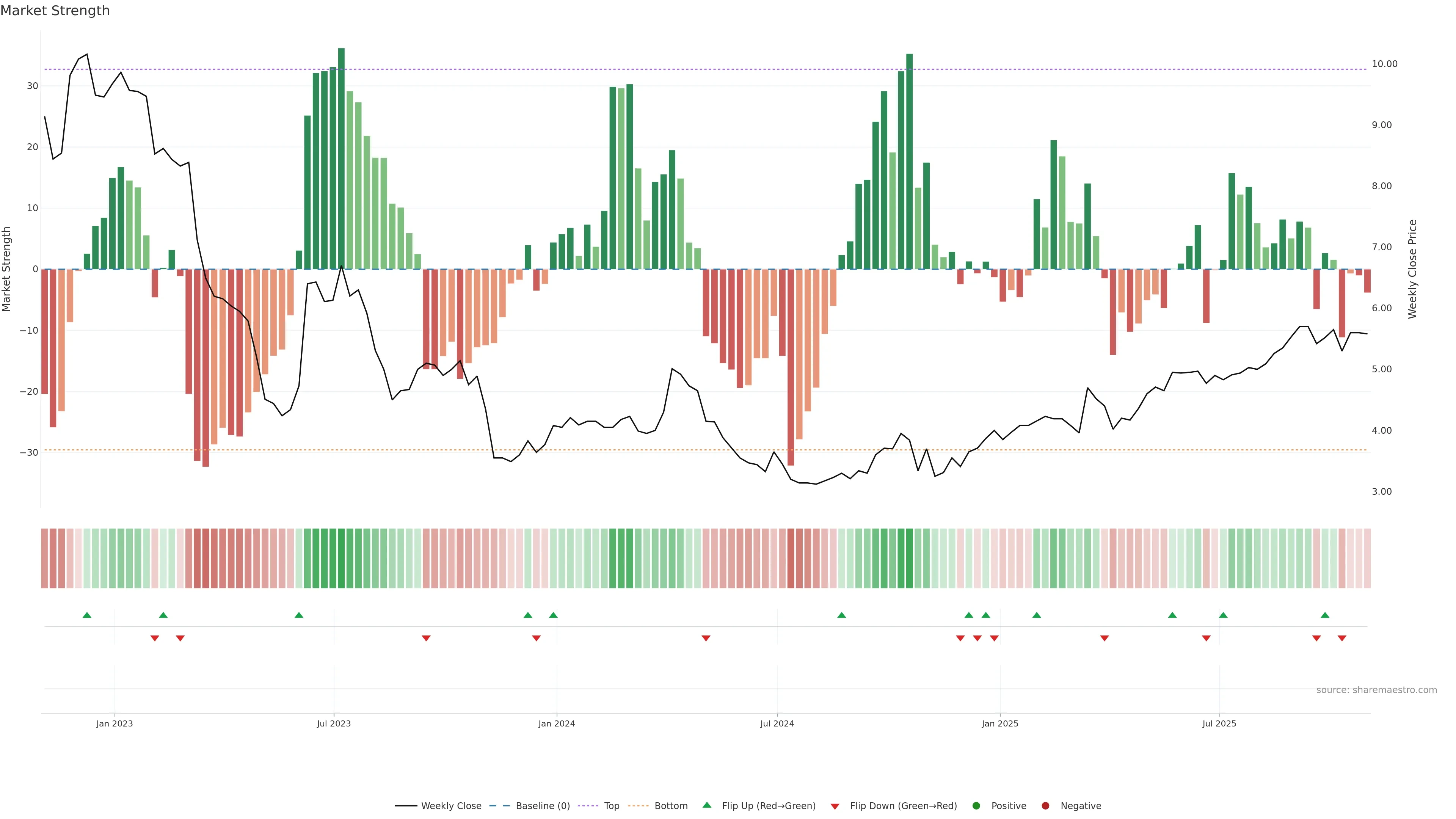Click the Negative red circle legend icon
1456x819 pixels.
coord(1045,805)
